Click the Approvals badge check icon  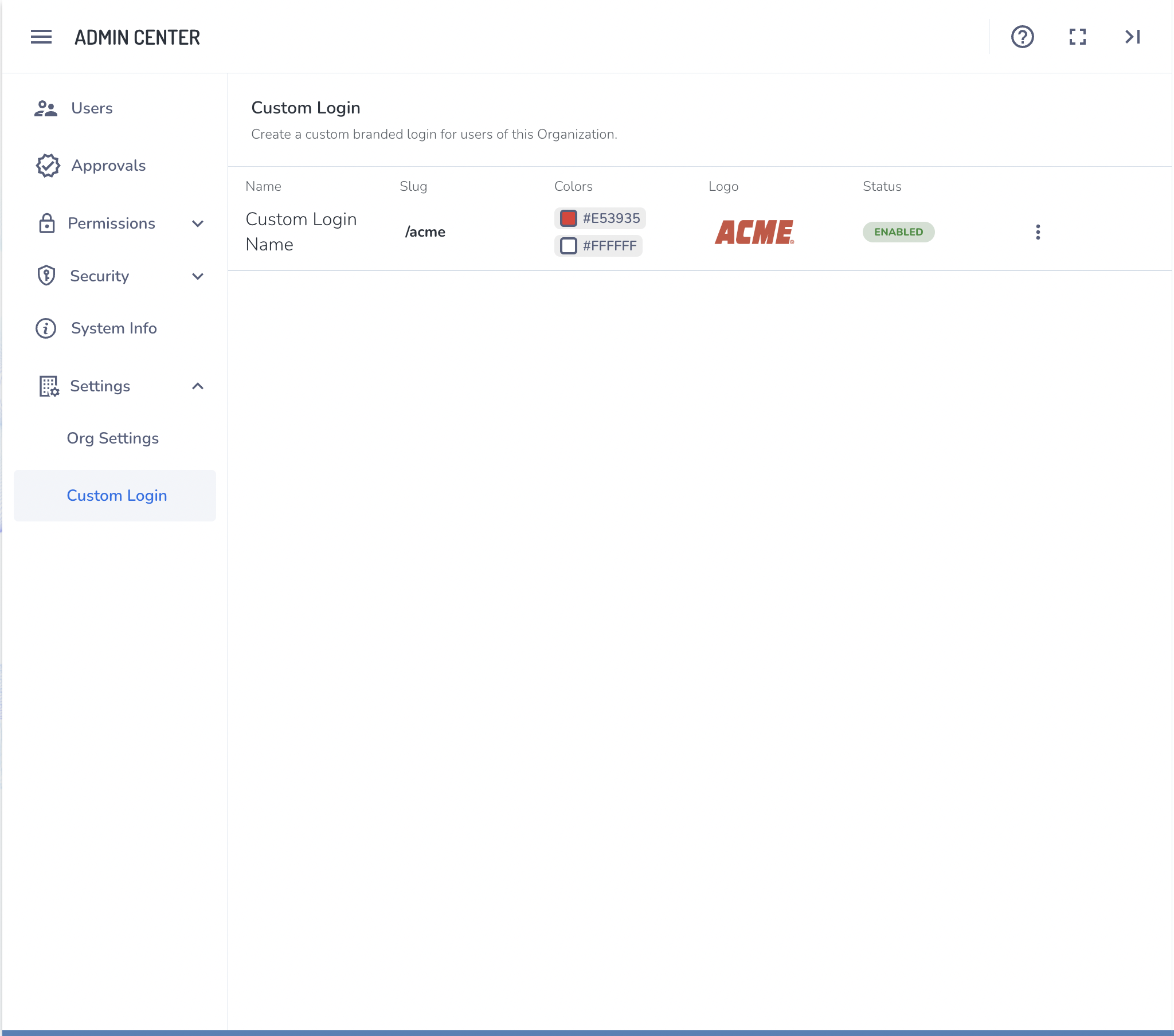(x=48, y=166)
